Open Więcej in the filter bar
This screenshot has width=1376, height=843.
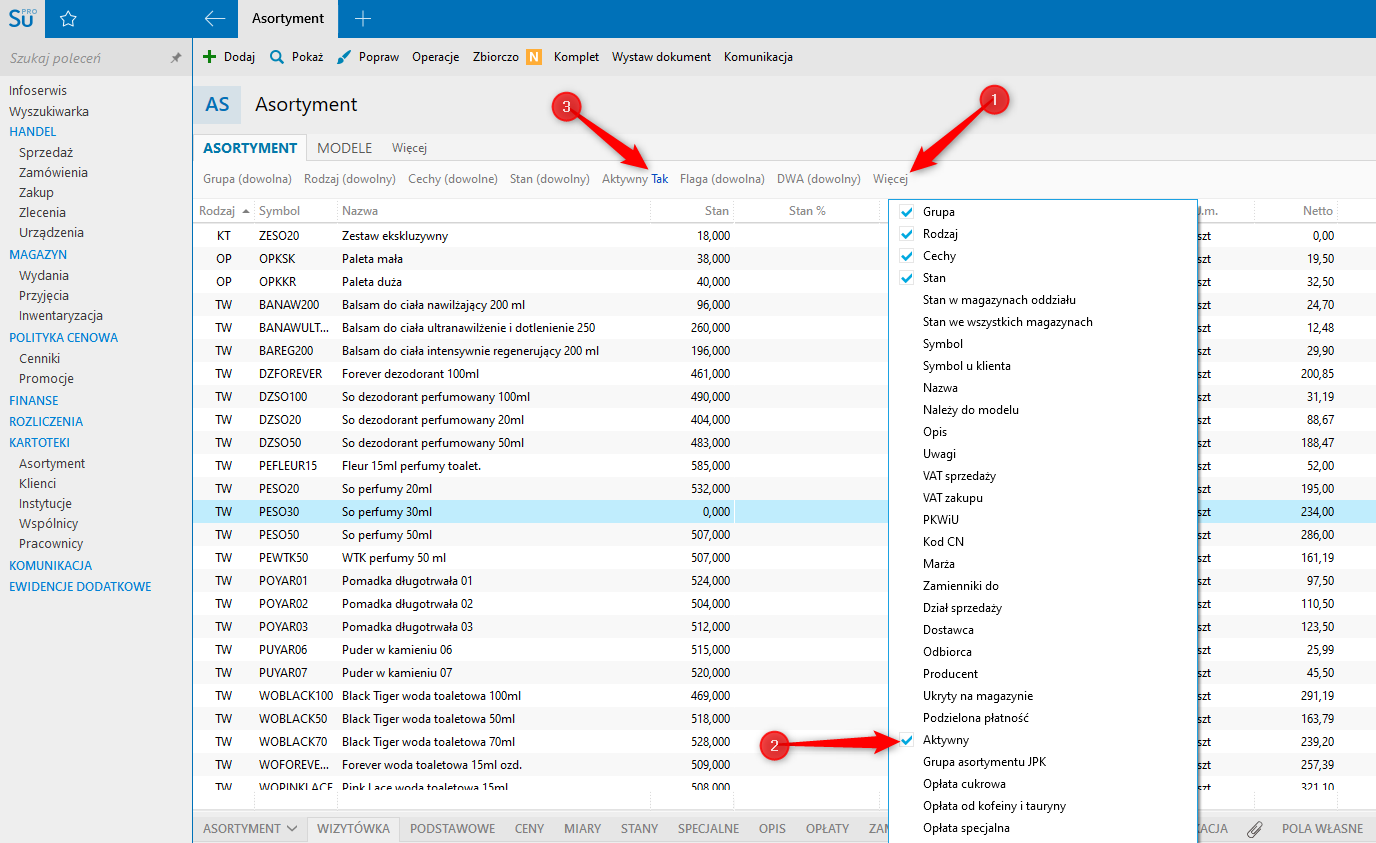click(x=890, y=179)
